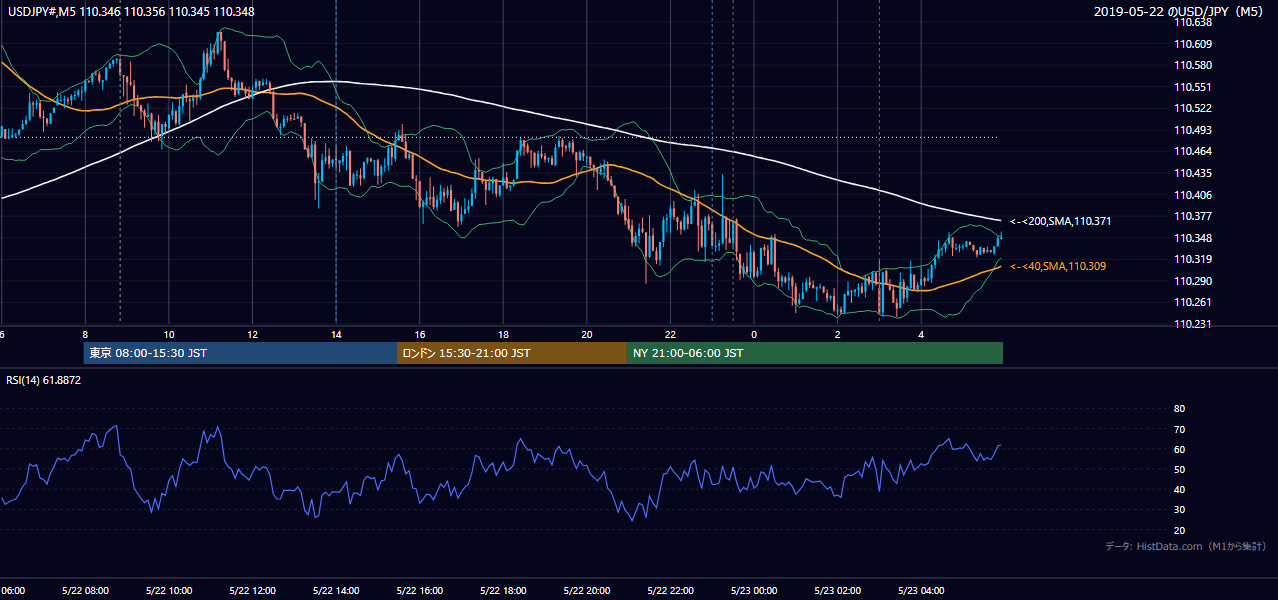Click the bottom date label 5/22 10:00

click(169, 591)
